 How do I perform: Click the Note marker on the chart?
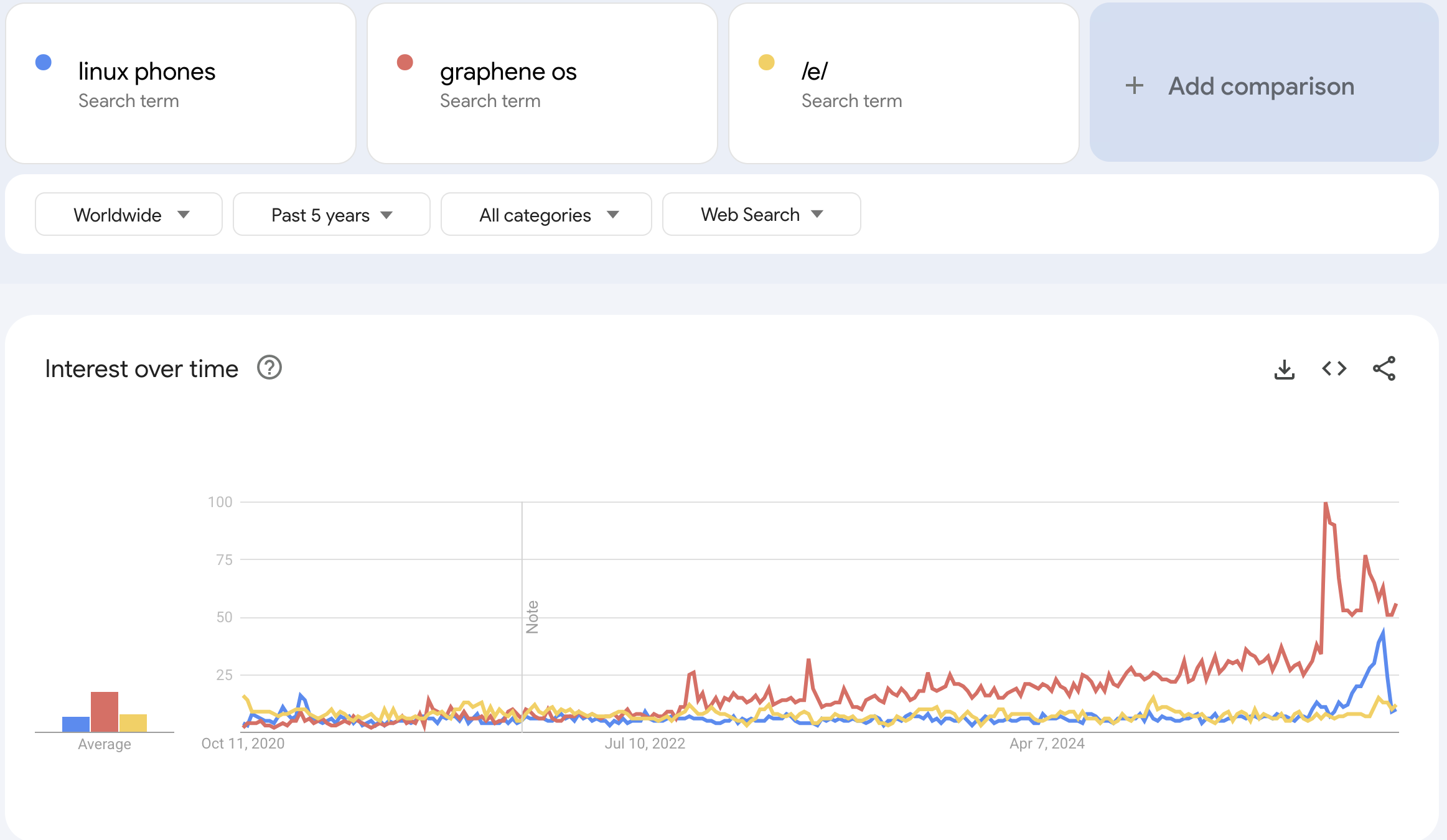pos(532,617)
